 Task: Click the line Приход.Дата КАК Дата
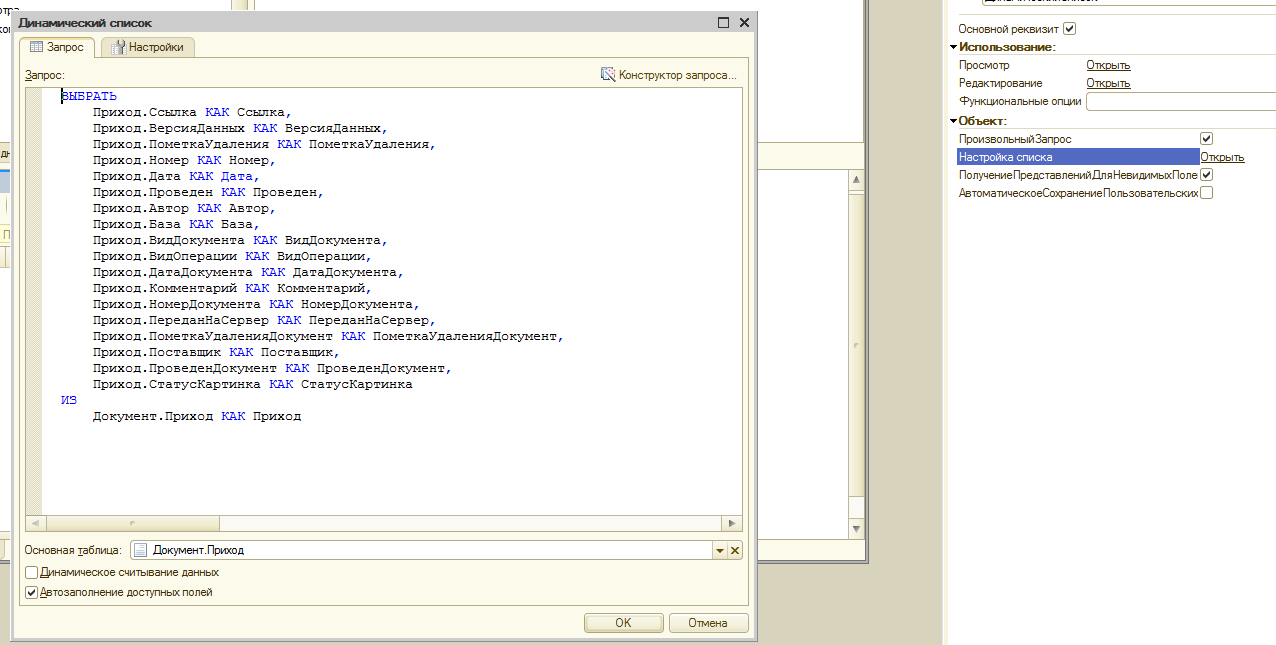[176, 176]
